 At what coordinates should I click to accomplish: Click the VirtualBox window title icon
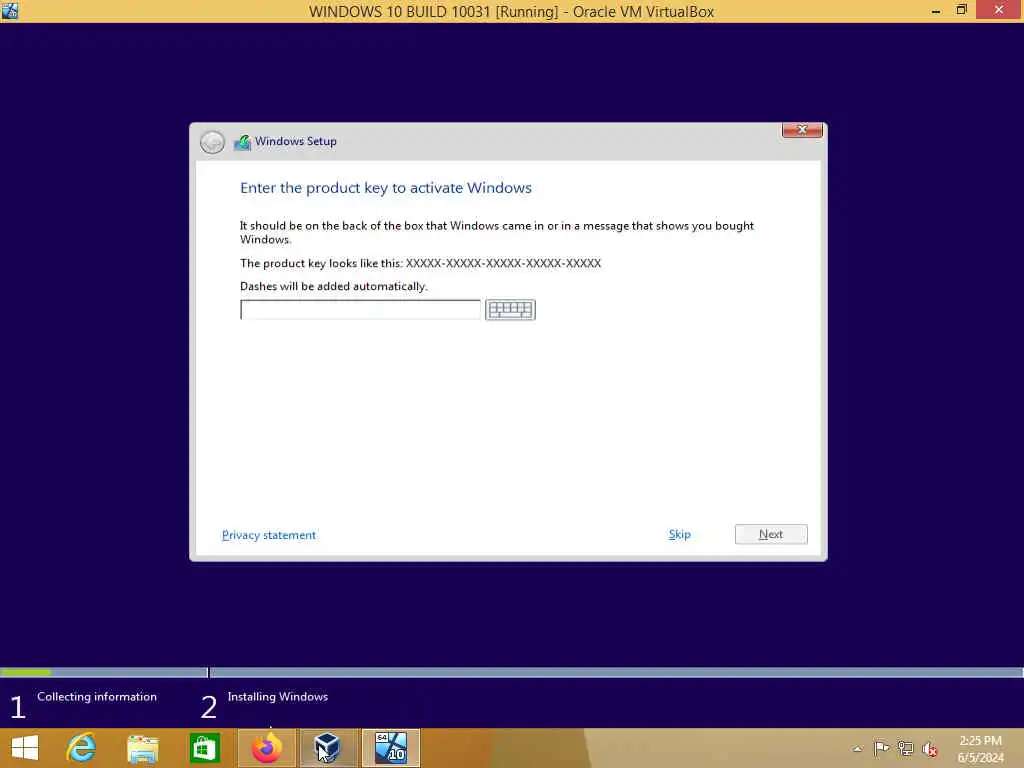[10, 10]
